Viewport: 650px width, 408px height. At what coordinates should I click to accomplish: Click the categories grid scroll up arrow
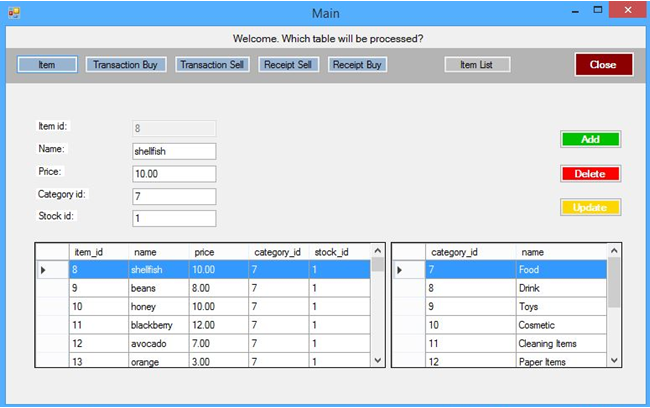(614, 251)
